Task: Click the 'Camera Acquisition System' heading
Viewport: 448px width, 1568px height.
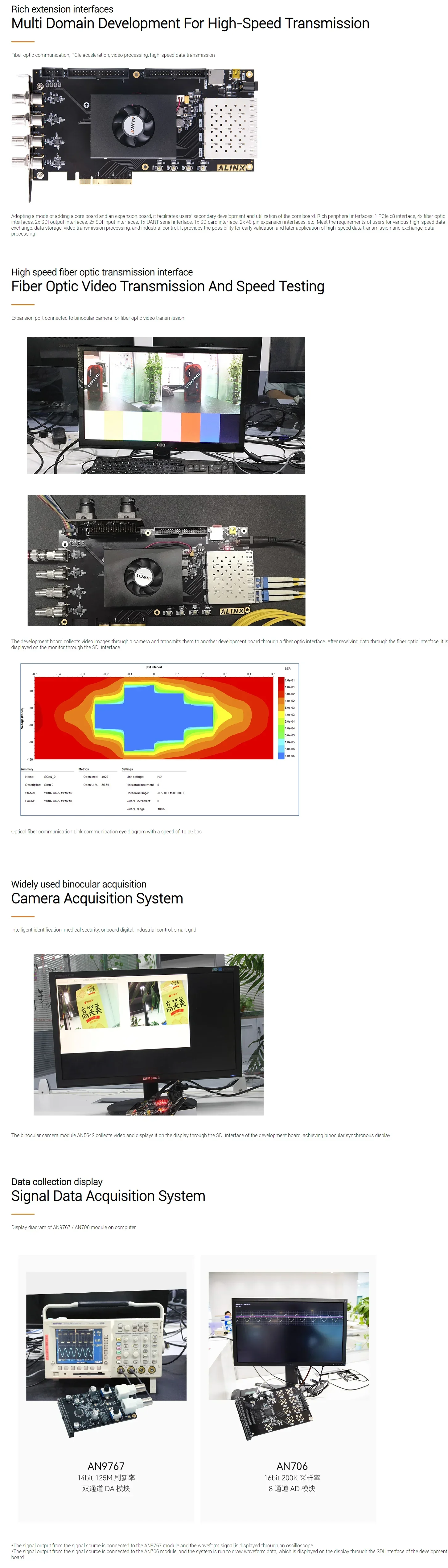Action: [97, 899]
